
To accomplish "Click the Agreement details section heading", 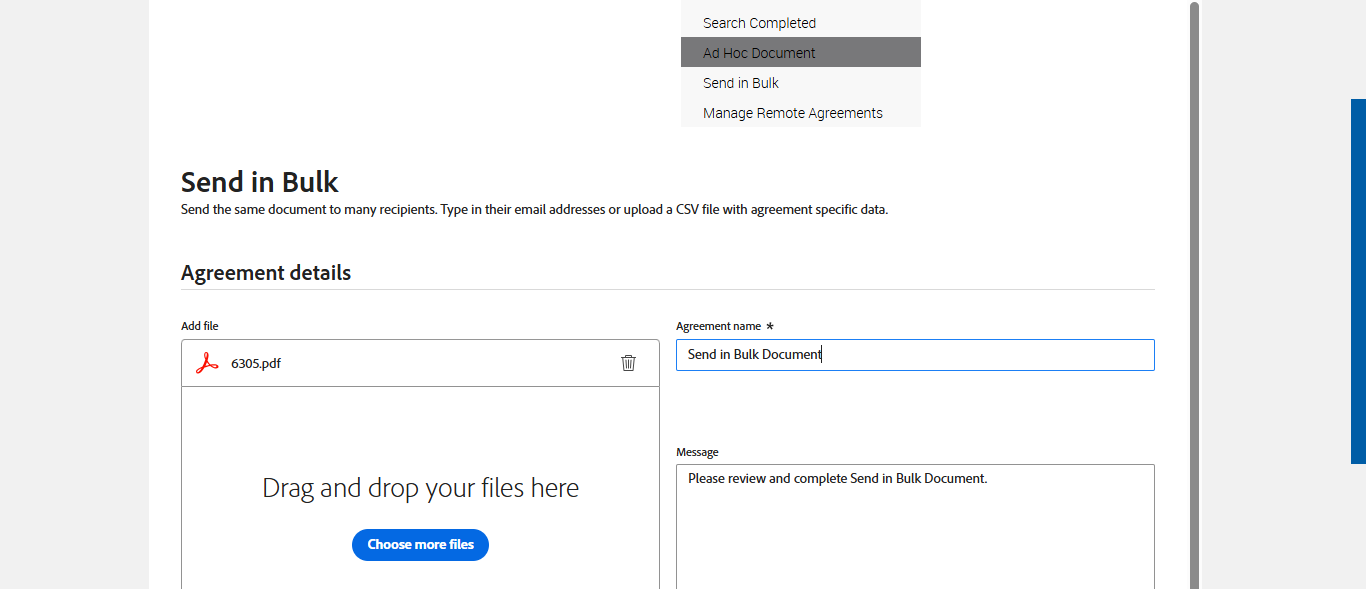I will point(266,273).
